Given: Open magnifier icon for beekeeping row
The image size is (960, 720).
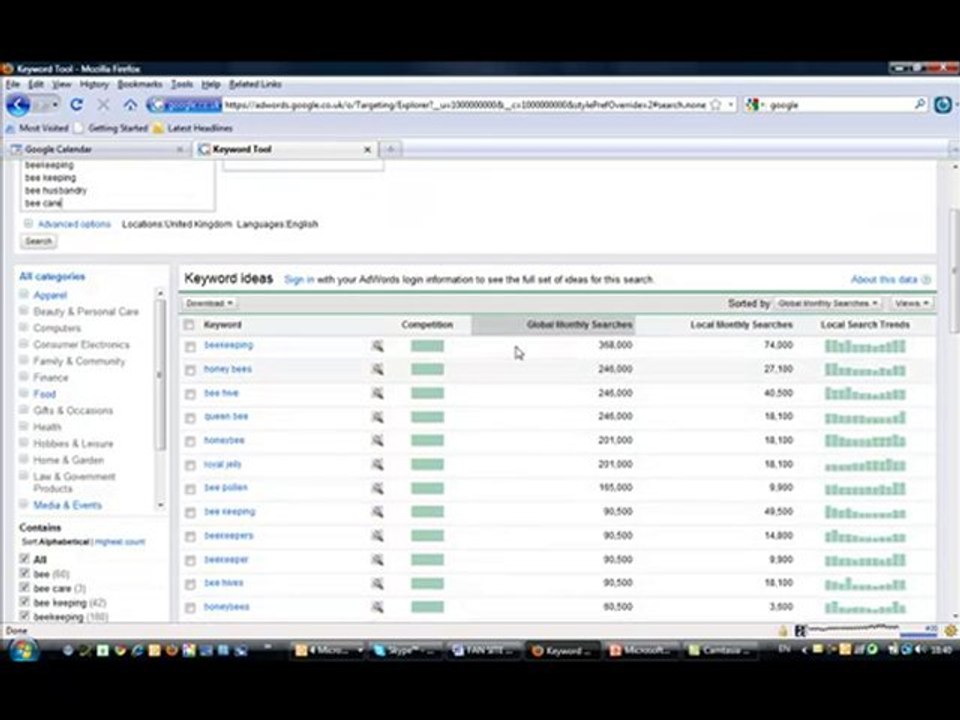Looking at the screenshot, I should [x=378, y=346].
